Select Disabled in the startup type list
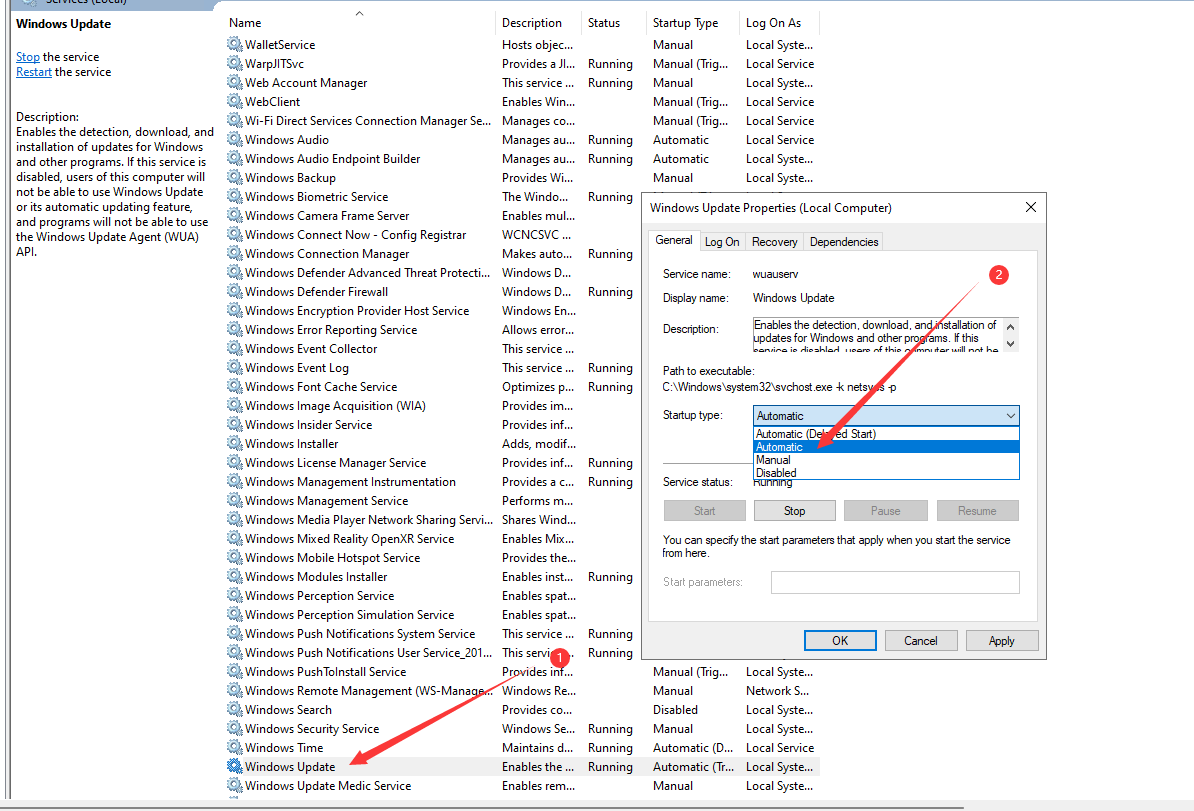 pyautogui.click(x=777, y=473)
